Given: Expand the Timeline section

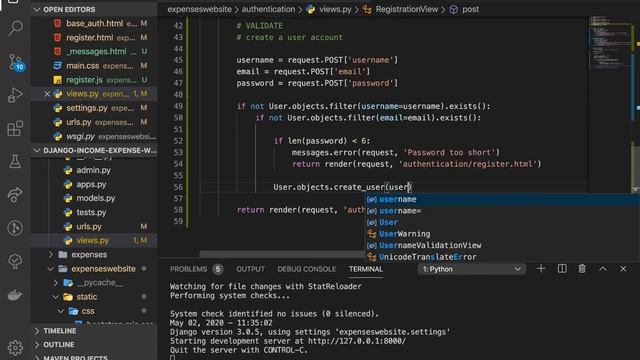Looking at the screenshot, I should pos(94,331).
